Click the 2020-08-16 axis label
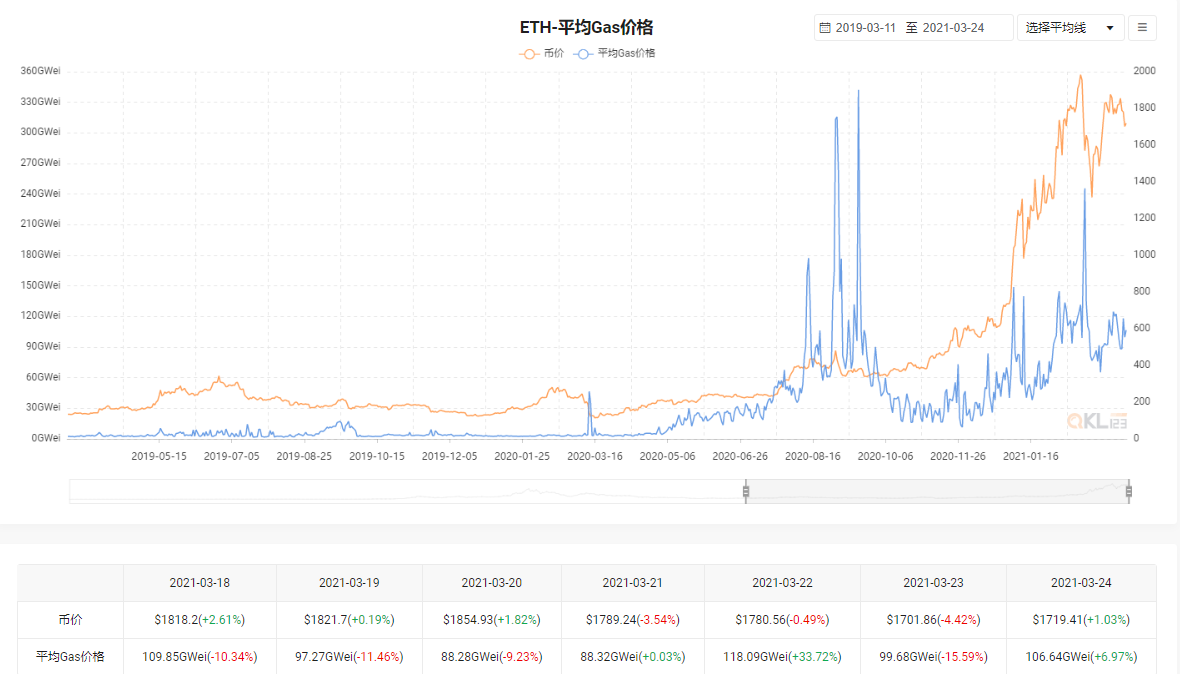 coord(813,456)
